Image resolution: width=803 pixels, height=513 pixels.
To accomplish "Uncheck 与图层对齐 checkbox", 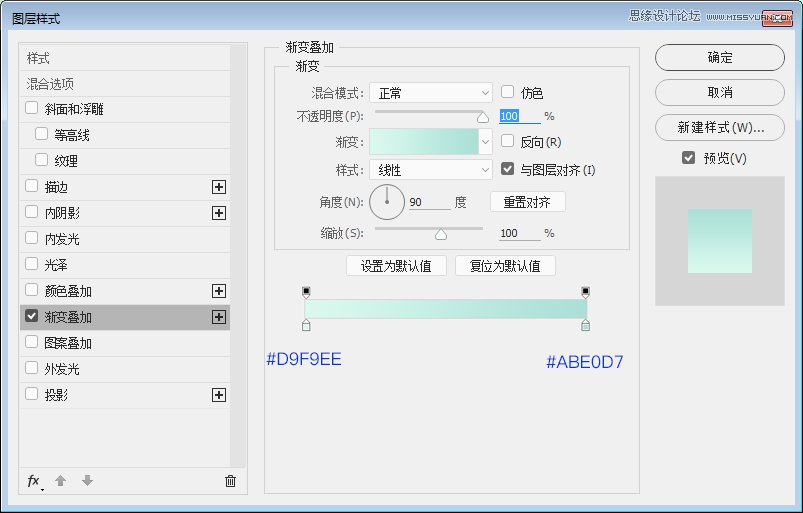I will [508, 169].
